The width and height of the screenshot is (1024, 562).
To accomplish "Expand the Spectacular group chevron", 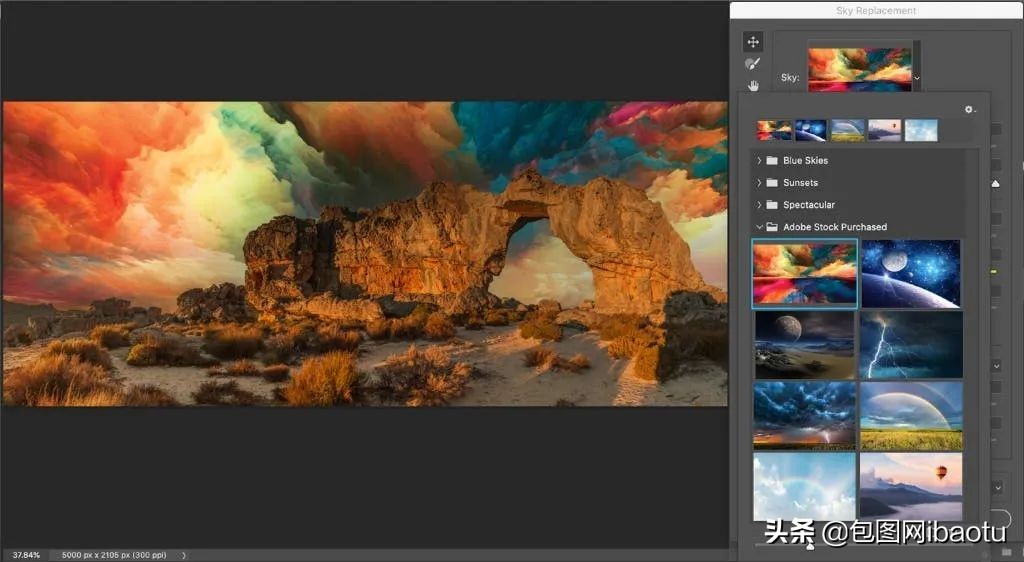I will pos(759,205).
